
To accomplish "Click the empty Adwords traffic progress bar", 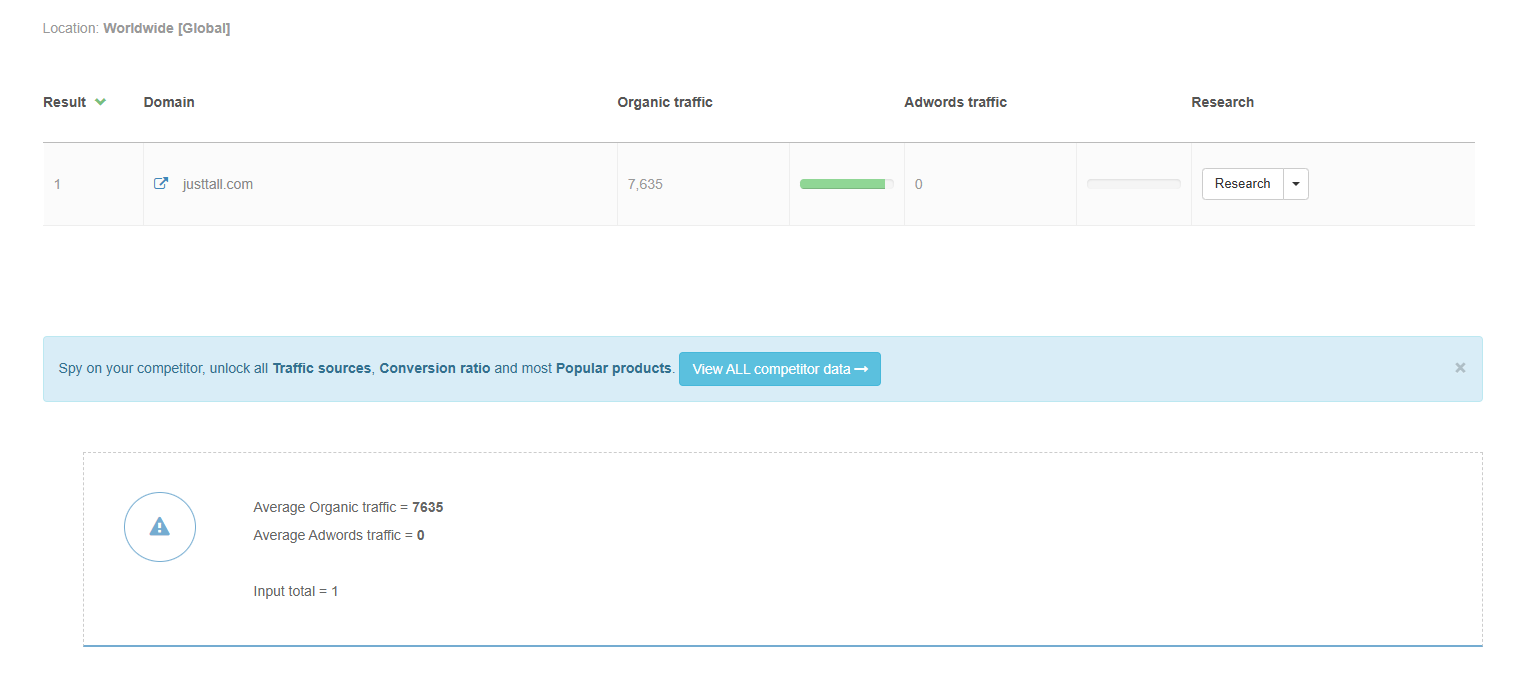I will coord(1134,184).
